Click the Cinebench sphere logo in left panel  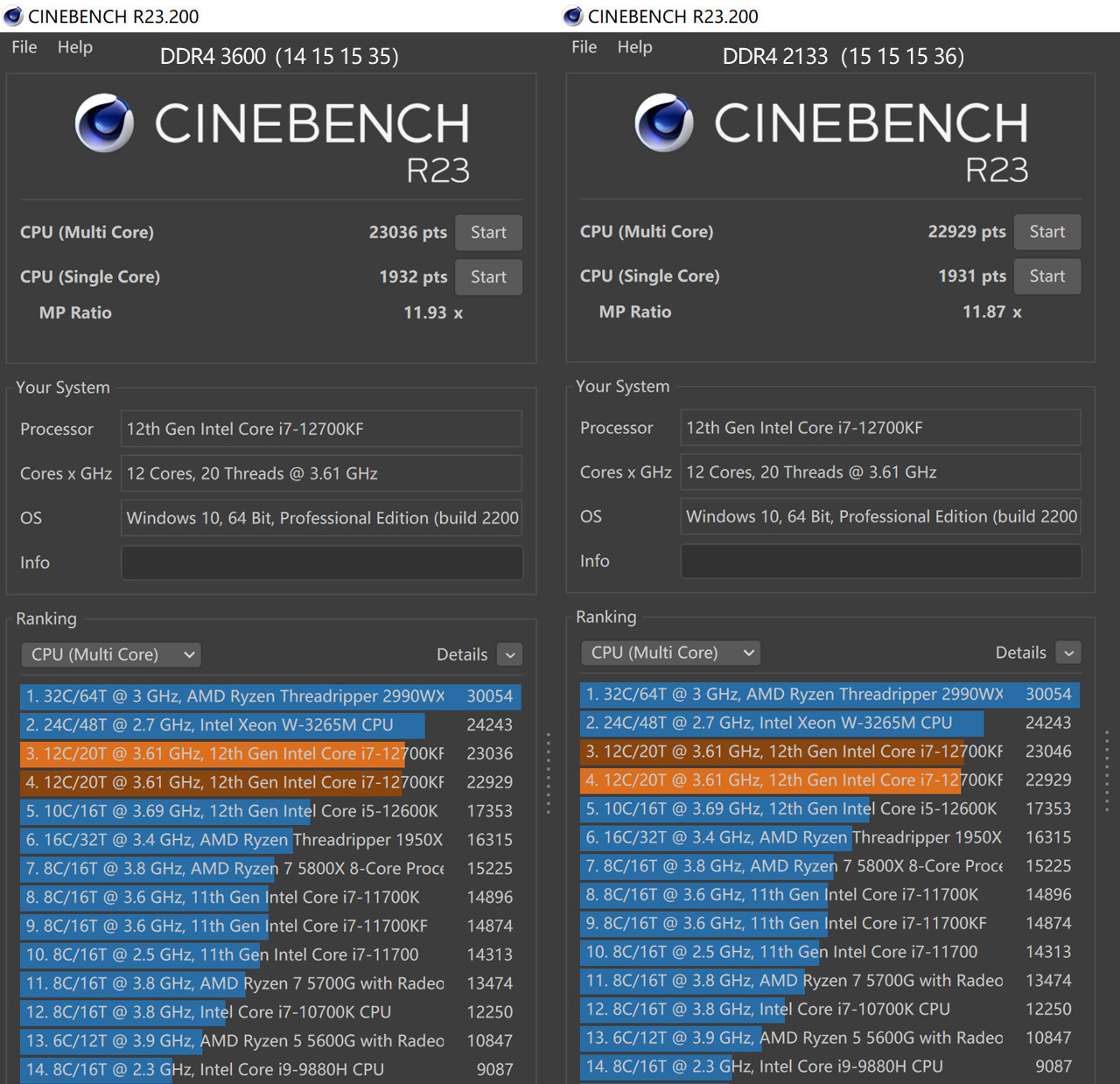click(x=104, y=123)
